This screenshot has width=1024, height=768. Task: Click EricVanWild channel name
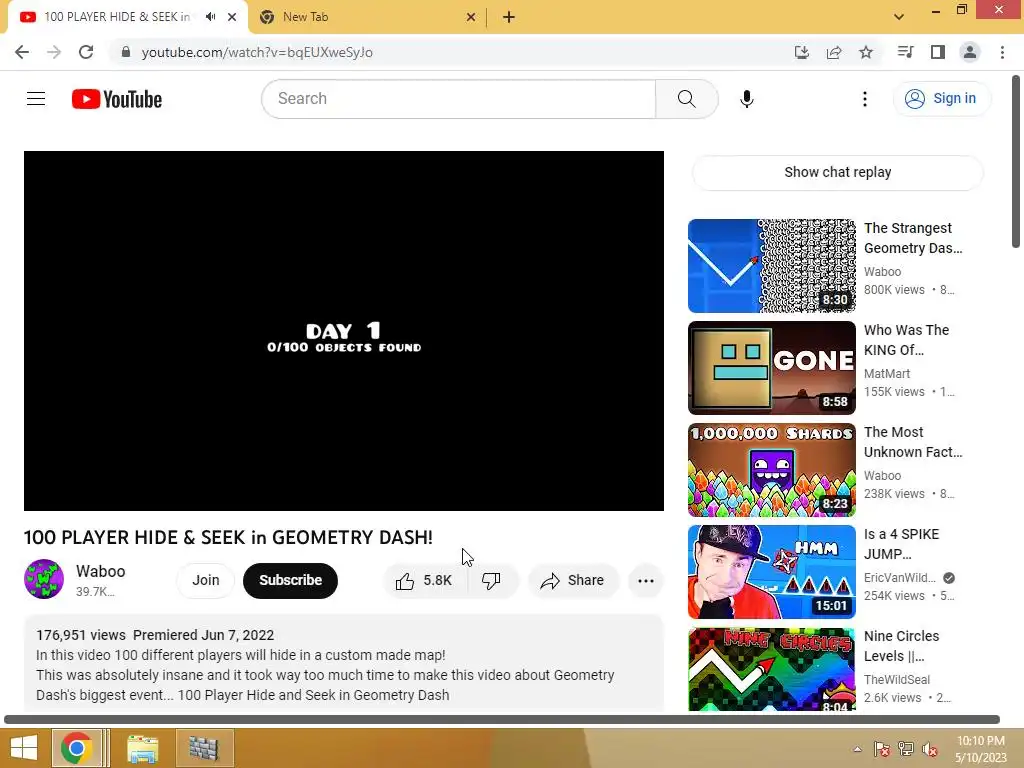click(x=900, y=578)
